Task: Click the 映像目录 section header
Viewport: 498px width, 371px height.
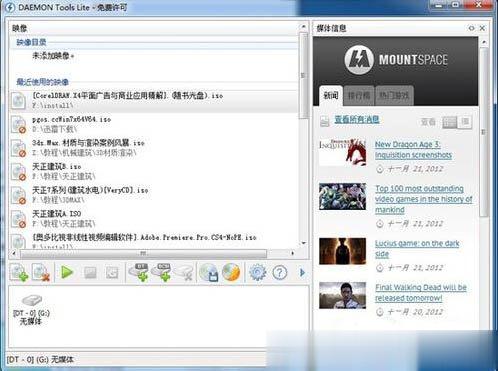Action: tap(31, 42)
